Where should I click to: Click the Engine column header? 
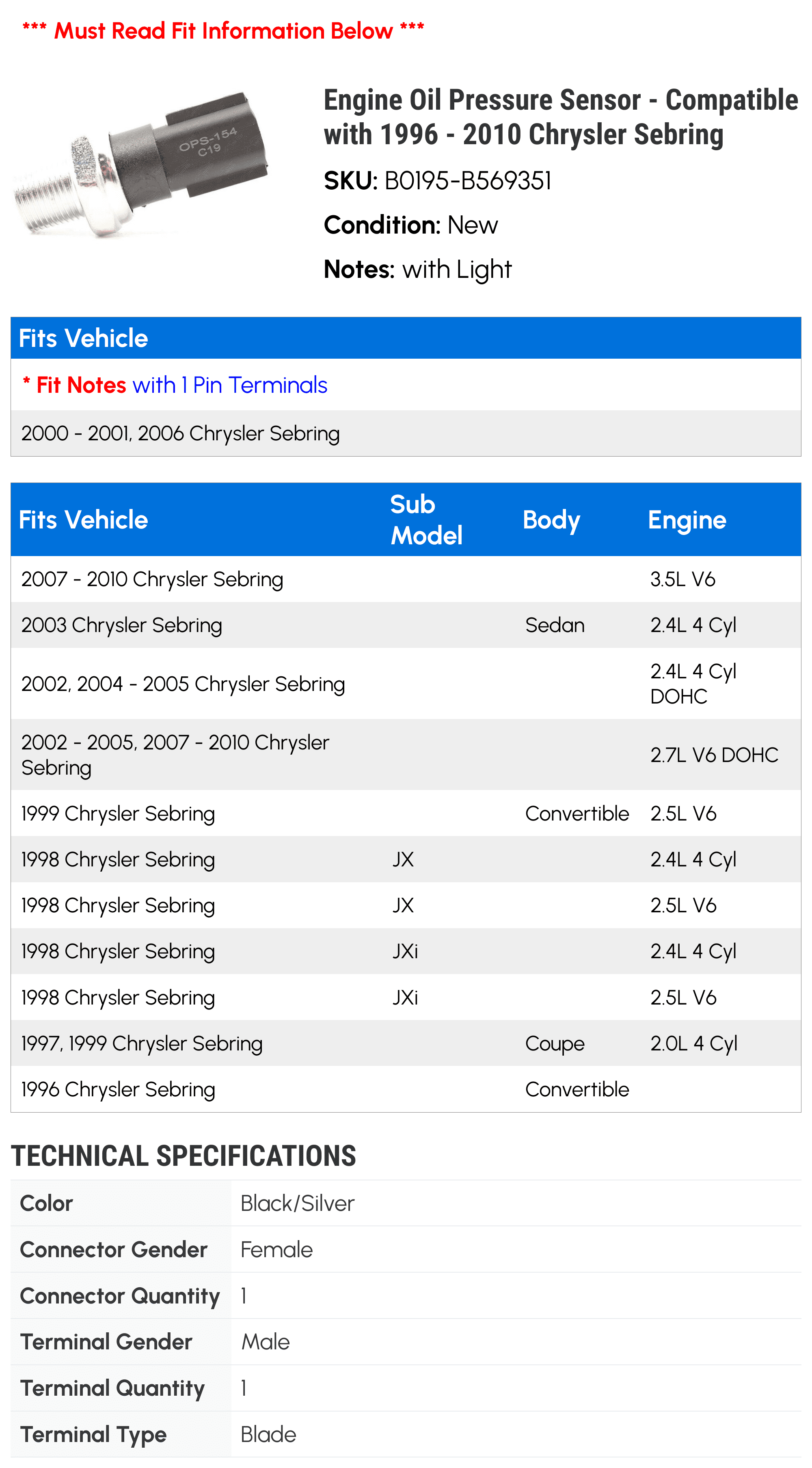687,520
